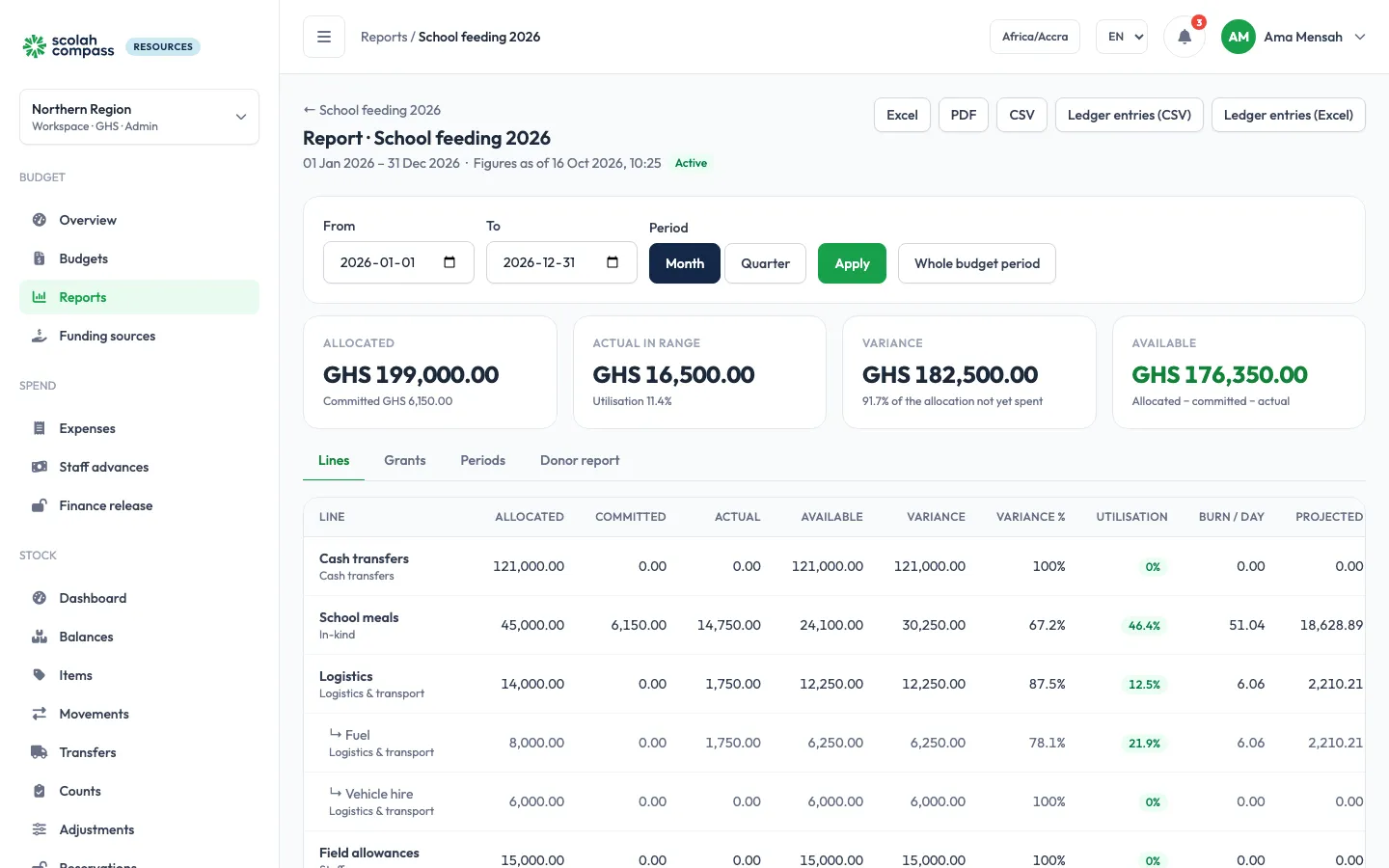This screenshot has width=1389, height=868.
Task: Click the From date input field
Action: (398, 262)
